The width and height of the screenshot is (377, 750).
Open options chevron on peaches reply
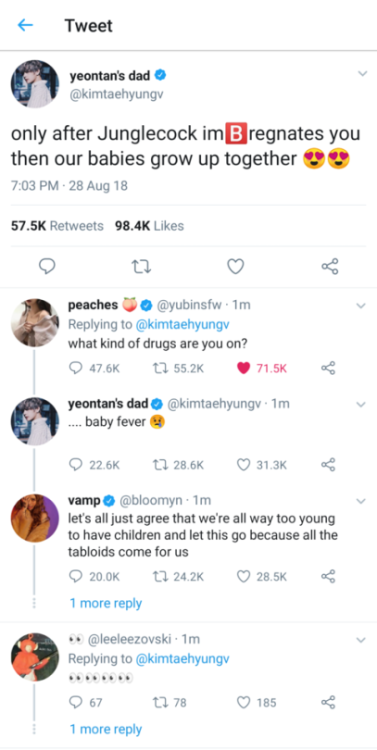tap(362, 305)
